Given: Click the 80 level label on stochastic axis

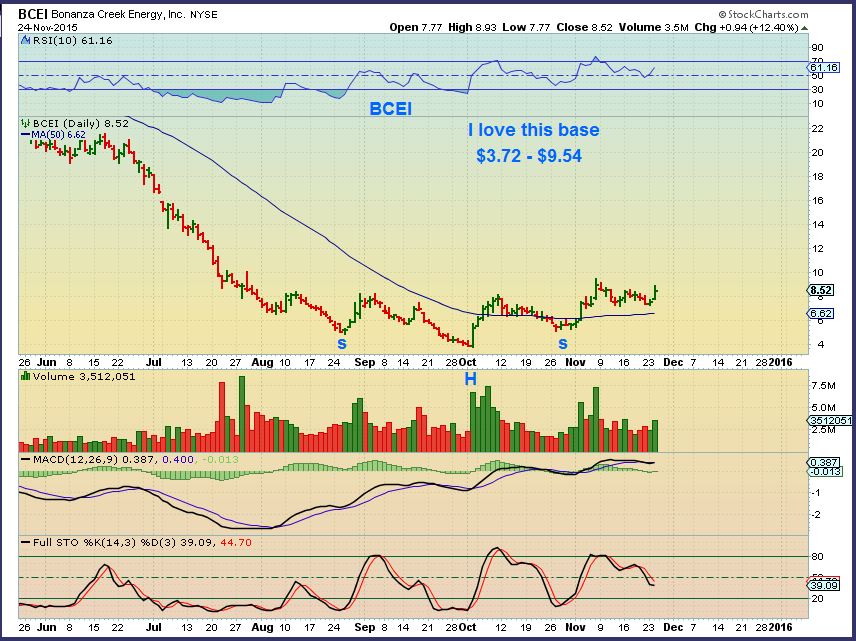Looking at the screenshot, I should pyautogui.click(x=817, y=556).
